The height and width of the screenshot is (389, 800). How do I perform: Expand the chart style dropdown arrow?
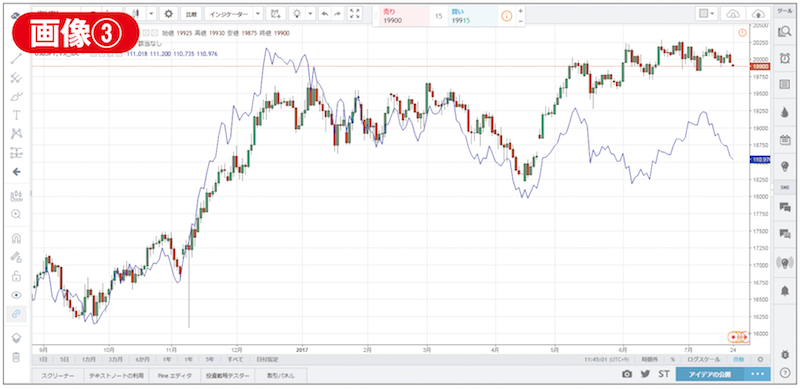click(x=151, y=13)
